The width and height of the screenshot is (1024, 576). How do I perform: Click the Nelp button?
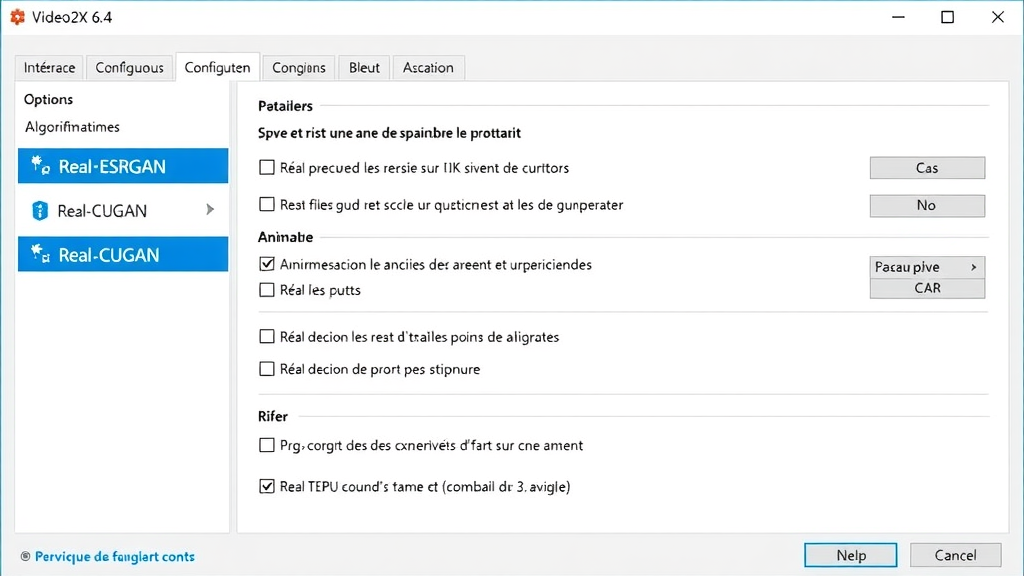coord(850,555)
